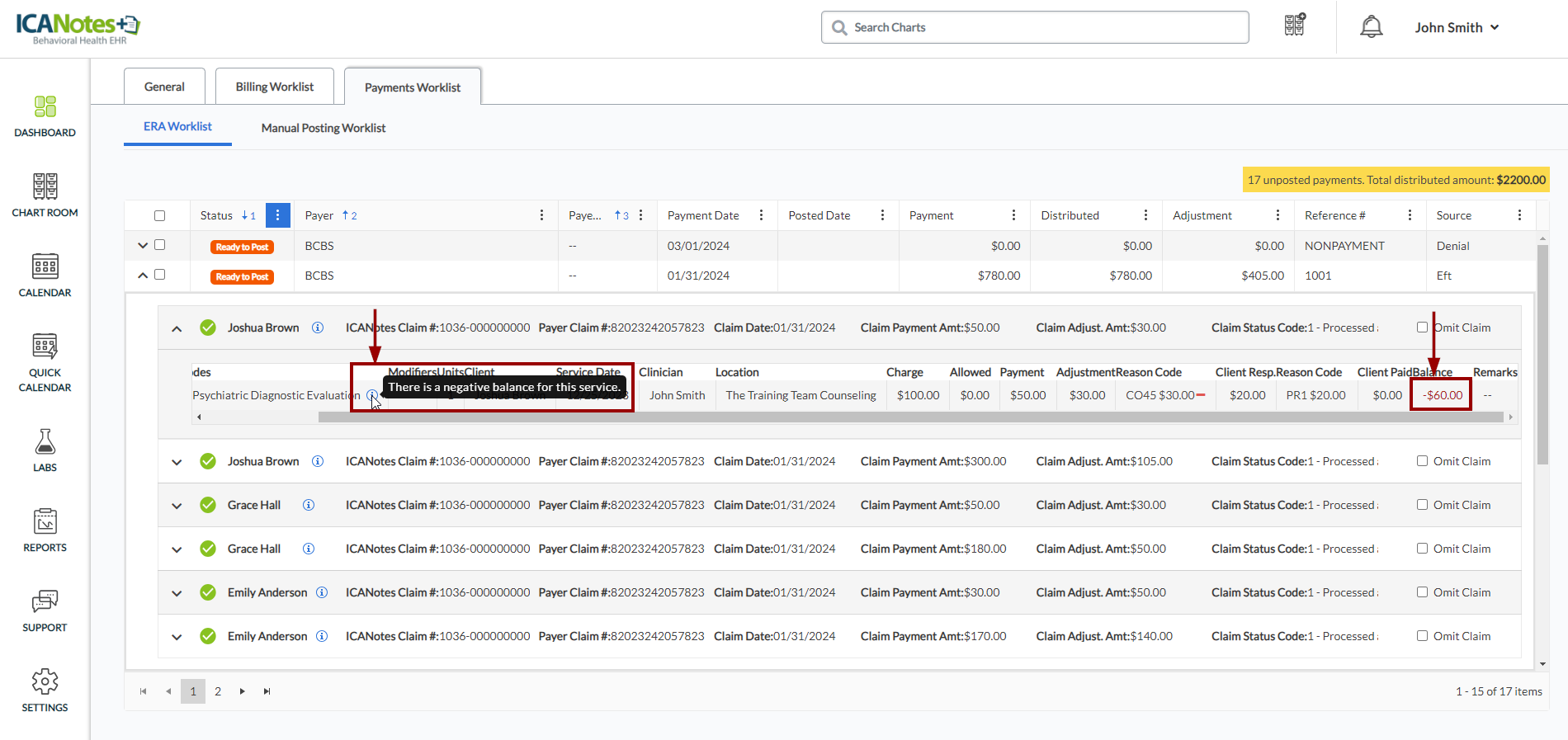Click info icon next to Grace Hall $50.00 claim
1568x740 pixels.
click(309, 505)
